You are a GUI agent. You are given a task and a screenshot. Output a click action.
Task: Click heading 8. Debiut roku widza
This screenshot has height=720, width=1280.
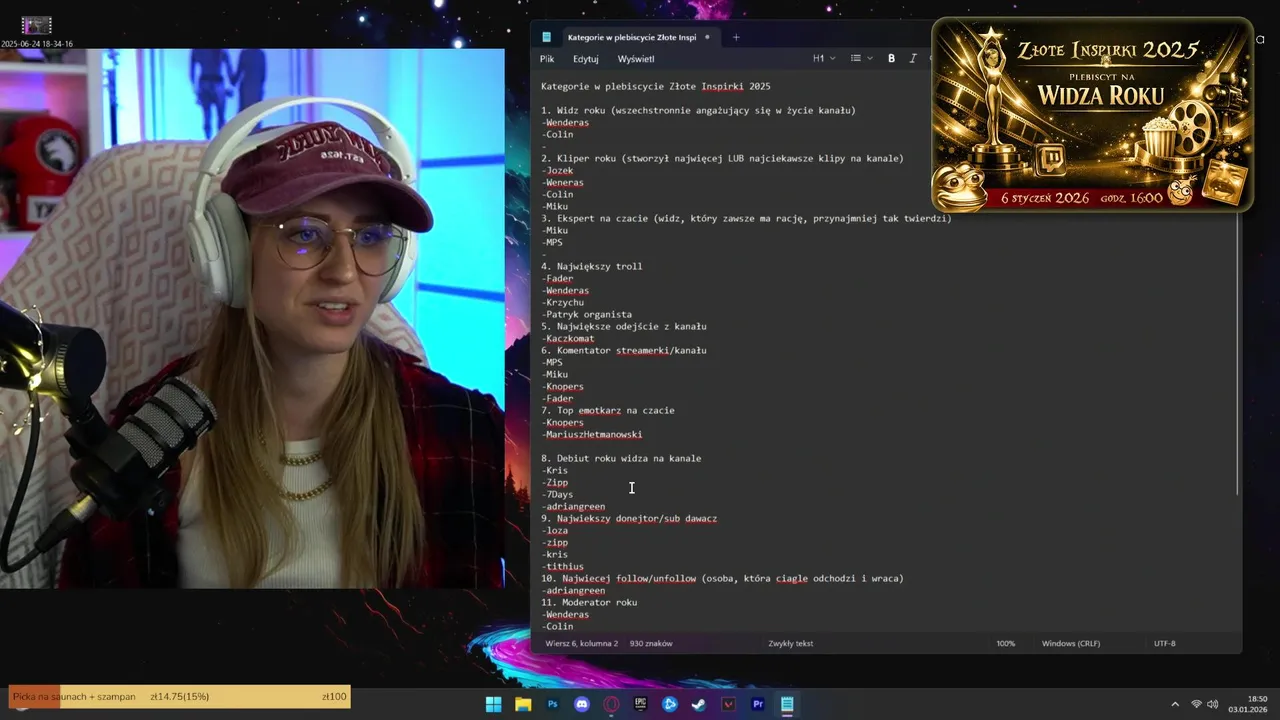tap(621, 458)
